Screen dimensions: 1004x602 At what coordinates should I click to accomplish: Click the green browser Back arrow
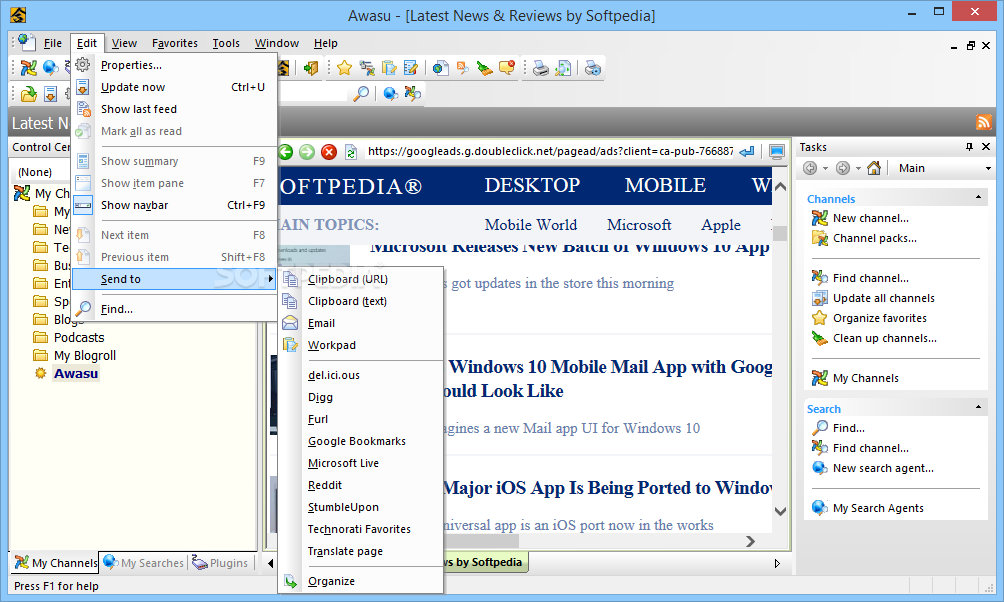(x=286, y=152)
